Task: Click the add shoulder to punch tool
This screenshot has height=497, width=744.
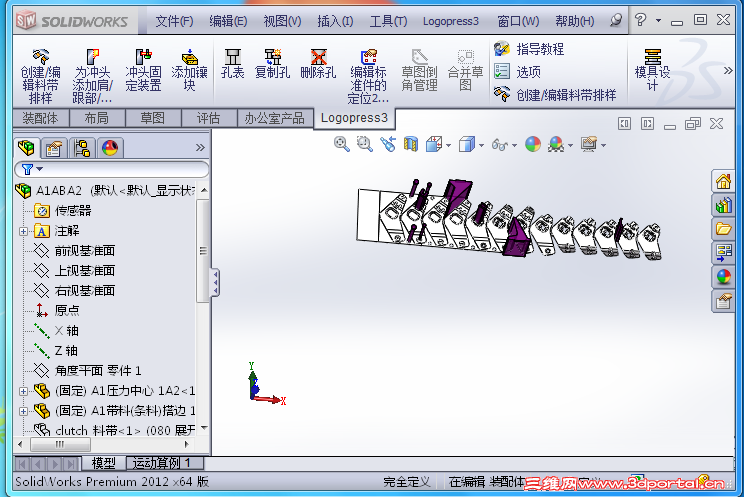Action: pos(93,76)
